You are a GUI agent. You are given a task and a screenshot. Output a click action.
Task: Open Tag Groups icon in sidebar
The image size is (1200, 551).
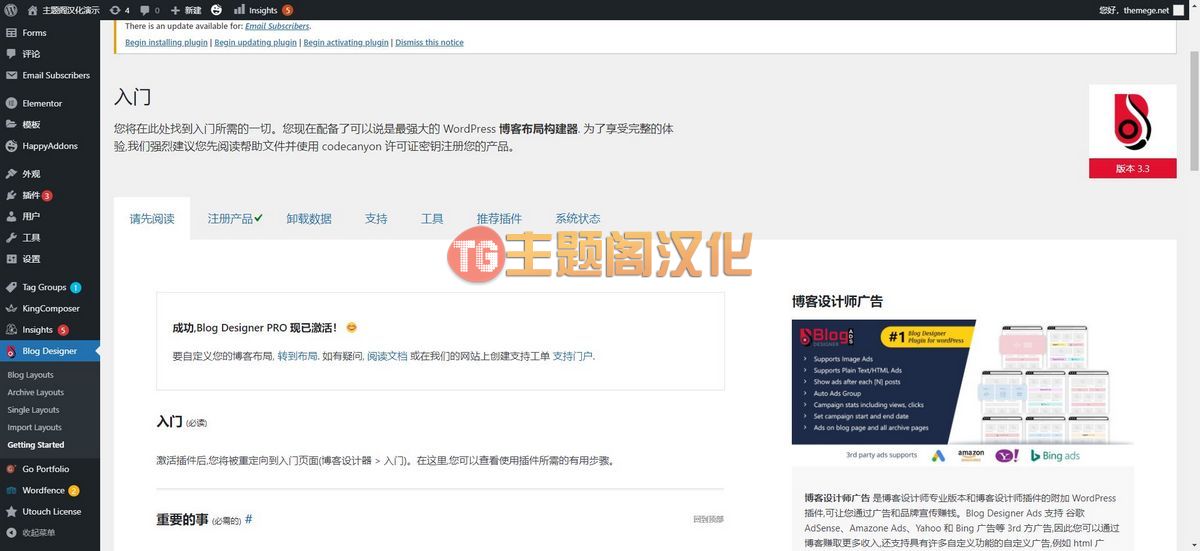click(x=11, y=287)
